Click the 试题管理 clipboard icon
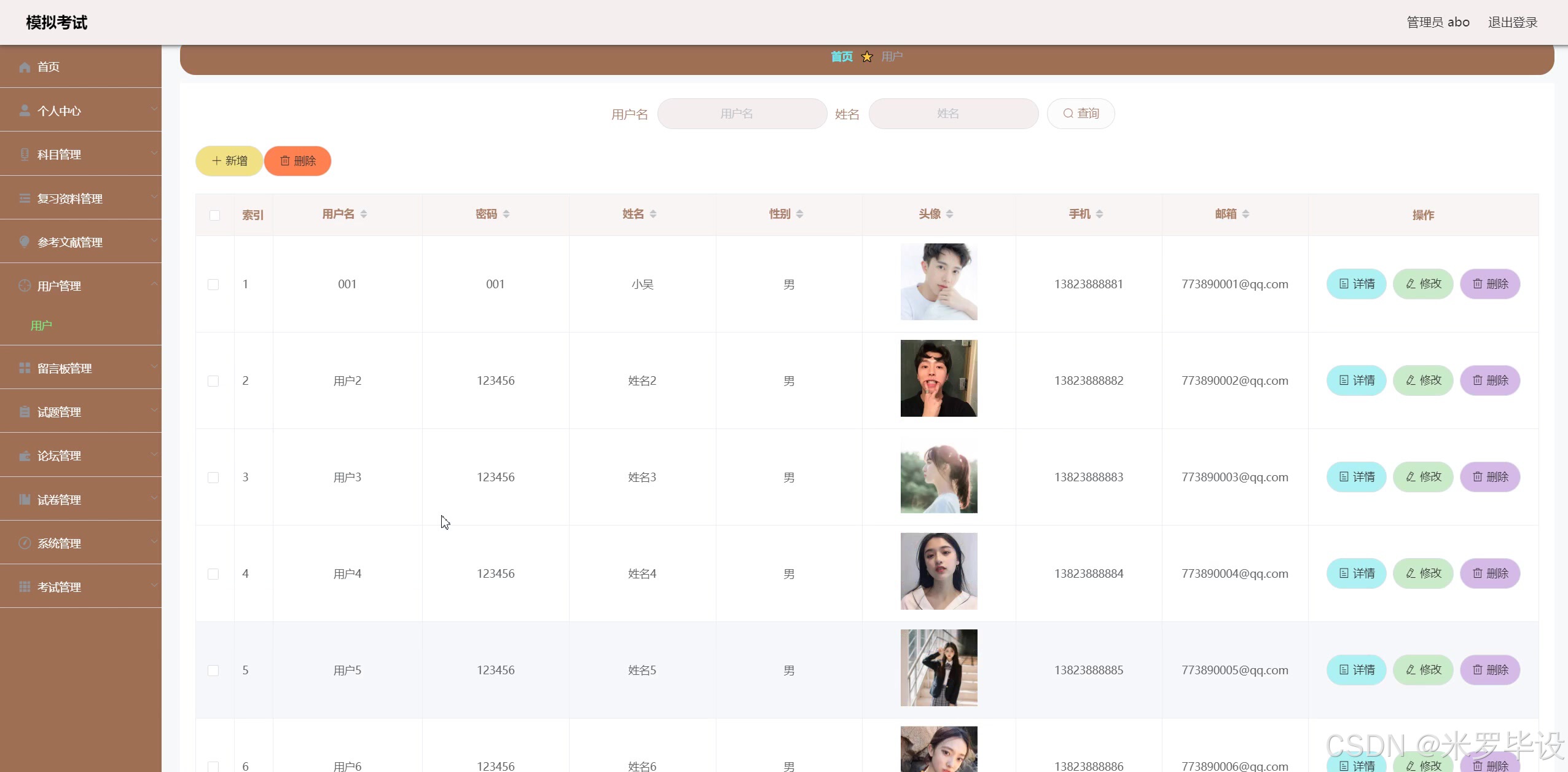The width and height of the screenshot is (1568, 772). (25, 412)
